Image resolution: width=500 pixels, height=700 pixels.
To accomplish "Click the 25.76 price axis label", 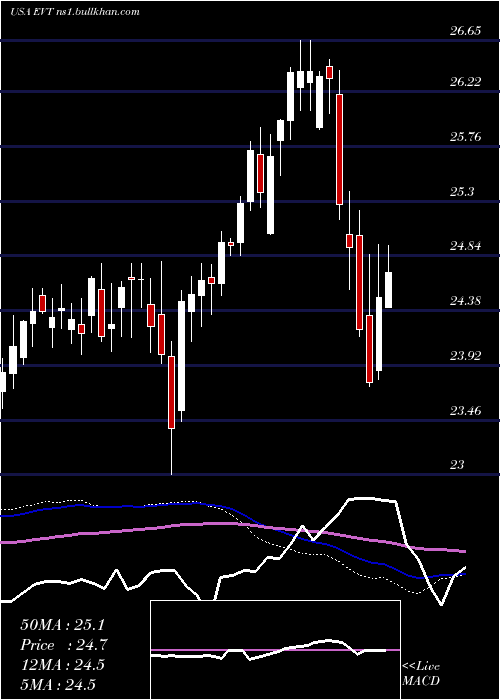I will tap(466, 137).
